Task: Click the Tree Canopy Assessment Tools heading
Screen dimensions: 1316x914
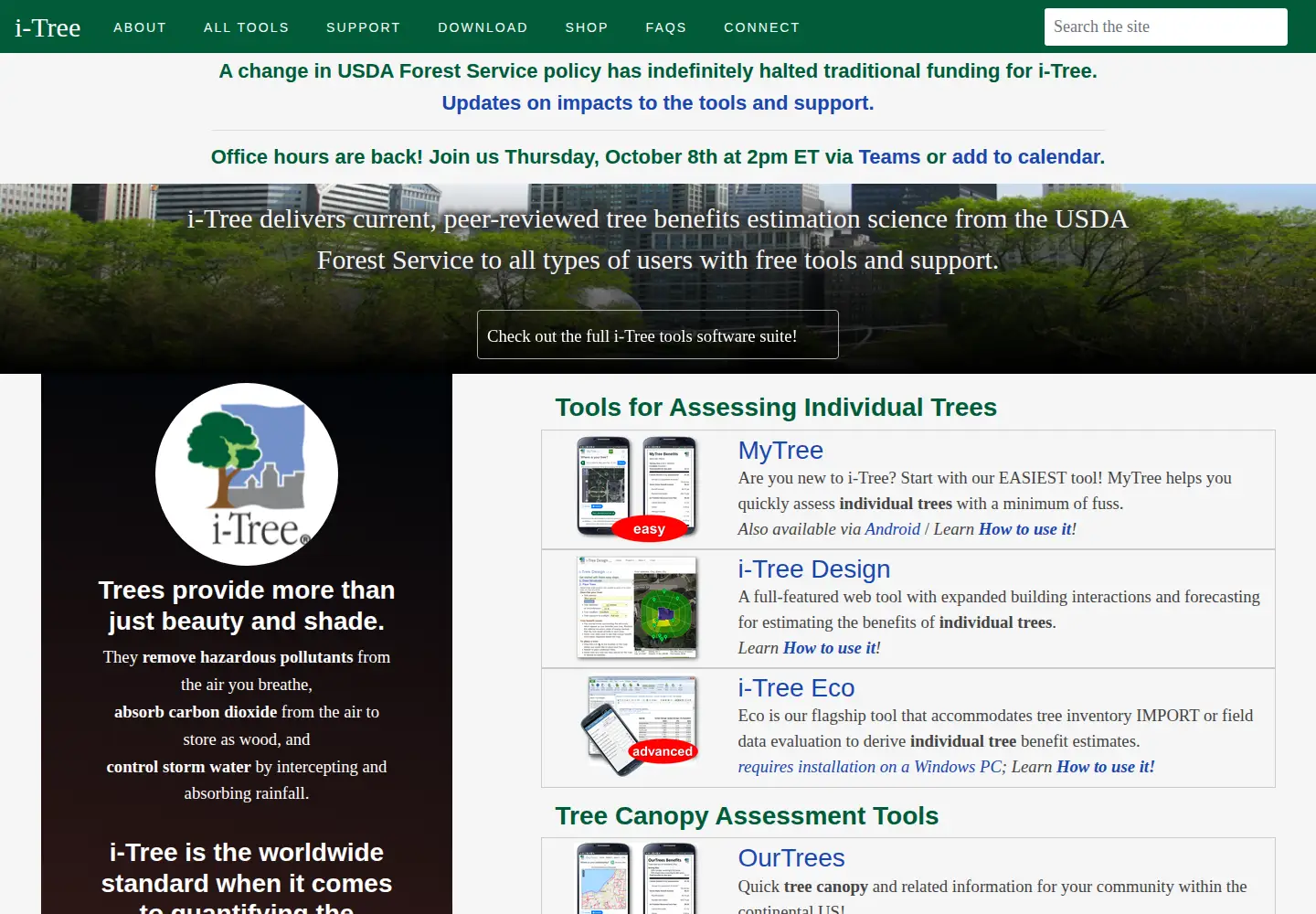Action: [x=747, y=816]
